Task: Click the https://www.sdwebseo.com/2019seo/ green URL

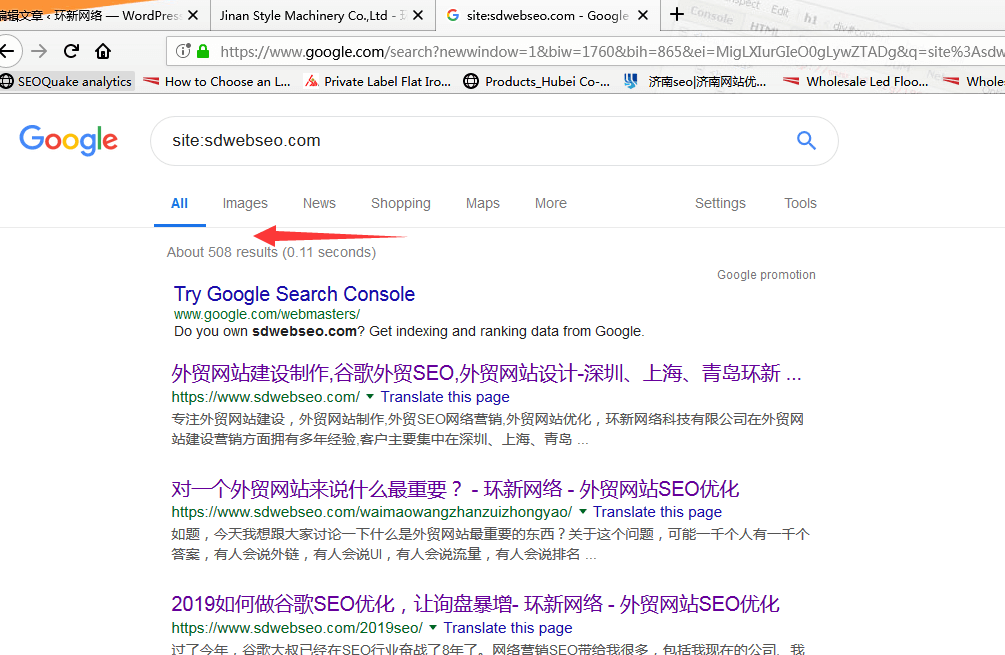Action: 297,627
